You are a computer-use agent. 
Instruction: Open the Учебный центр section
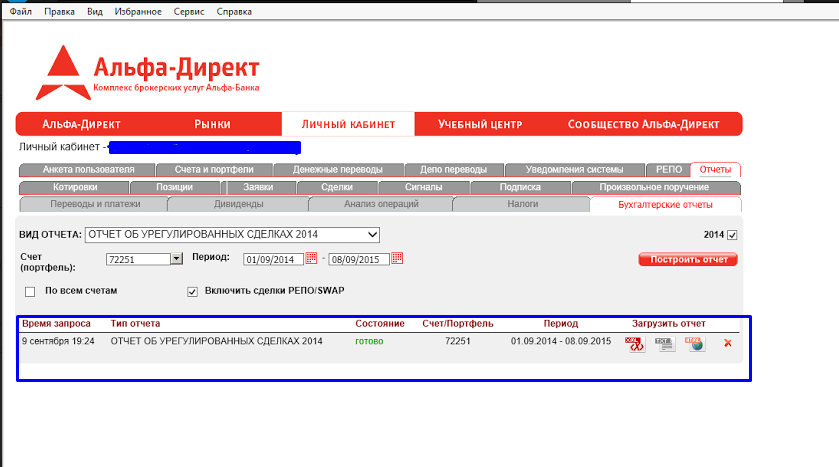click(480, 124)
